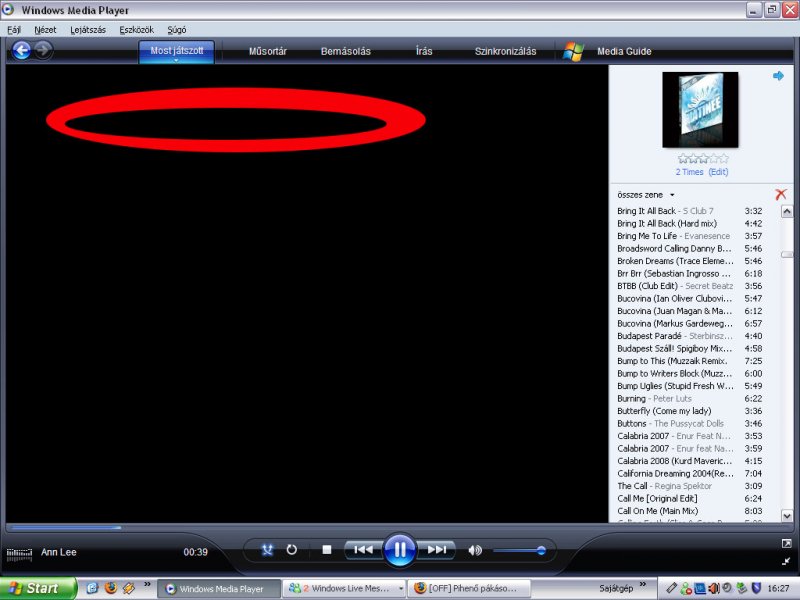
Task: Click the (Edit) link
Action: coord(718,172)
